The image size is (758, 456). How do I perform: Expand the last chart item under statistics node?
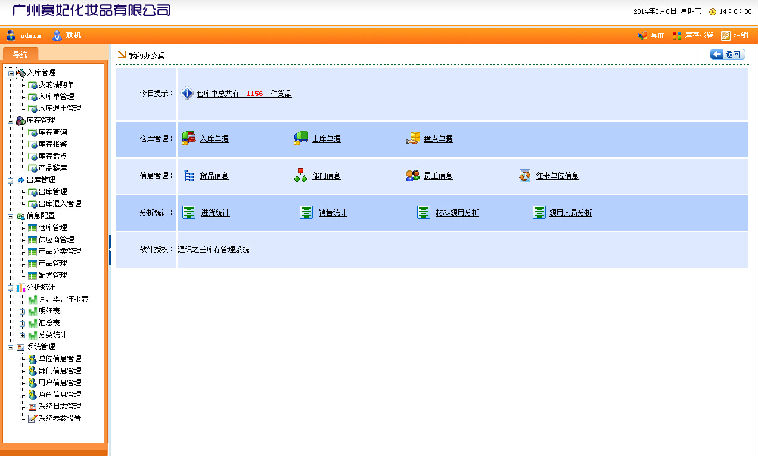coord(22,335)
